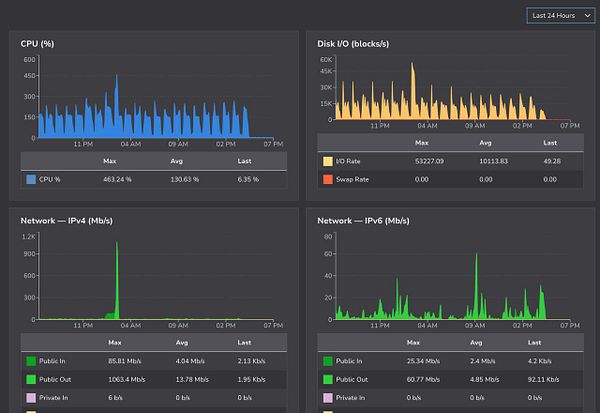
Task: Click the I/O Rate last value 49.28
Action: 552,161
